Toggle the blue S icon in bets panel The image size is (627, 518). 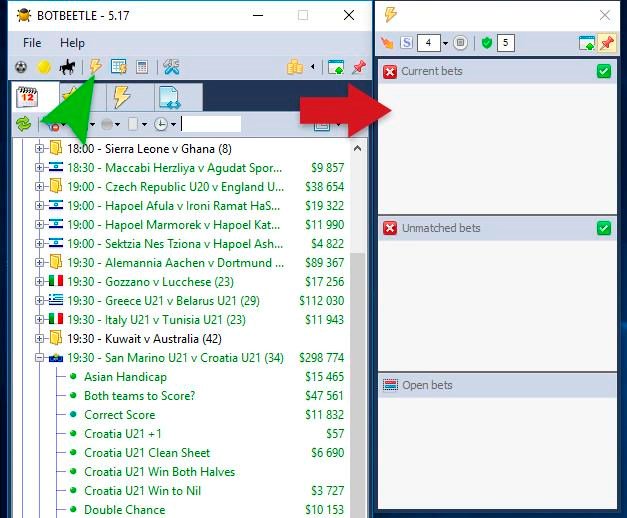(x=407, y=42)
